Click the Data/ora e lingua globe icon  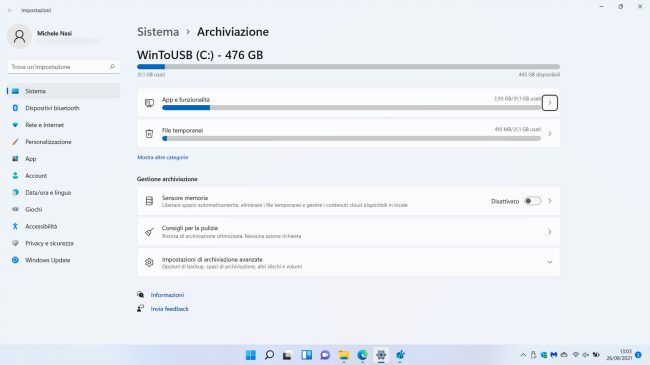[x=15, y=192]
